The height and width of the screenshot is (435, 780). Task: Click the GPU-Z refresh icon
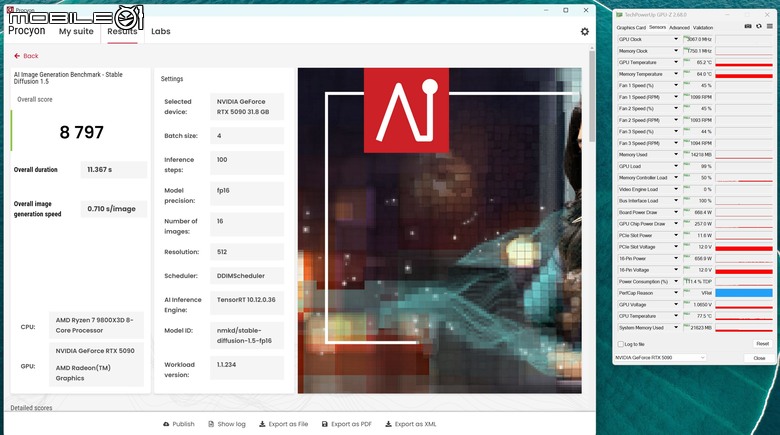tap(759, 26)
